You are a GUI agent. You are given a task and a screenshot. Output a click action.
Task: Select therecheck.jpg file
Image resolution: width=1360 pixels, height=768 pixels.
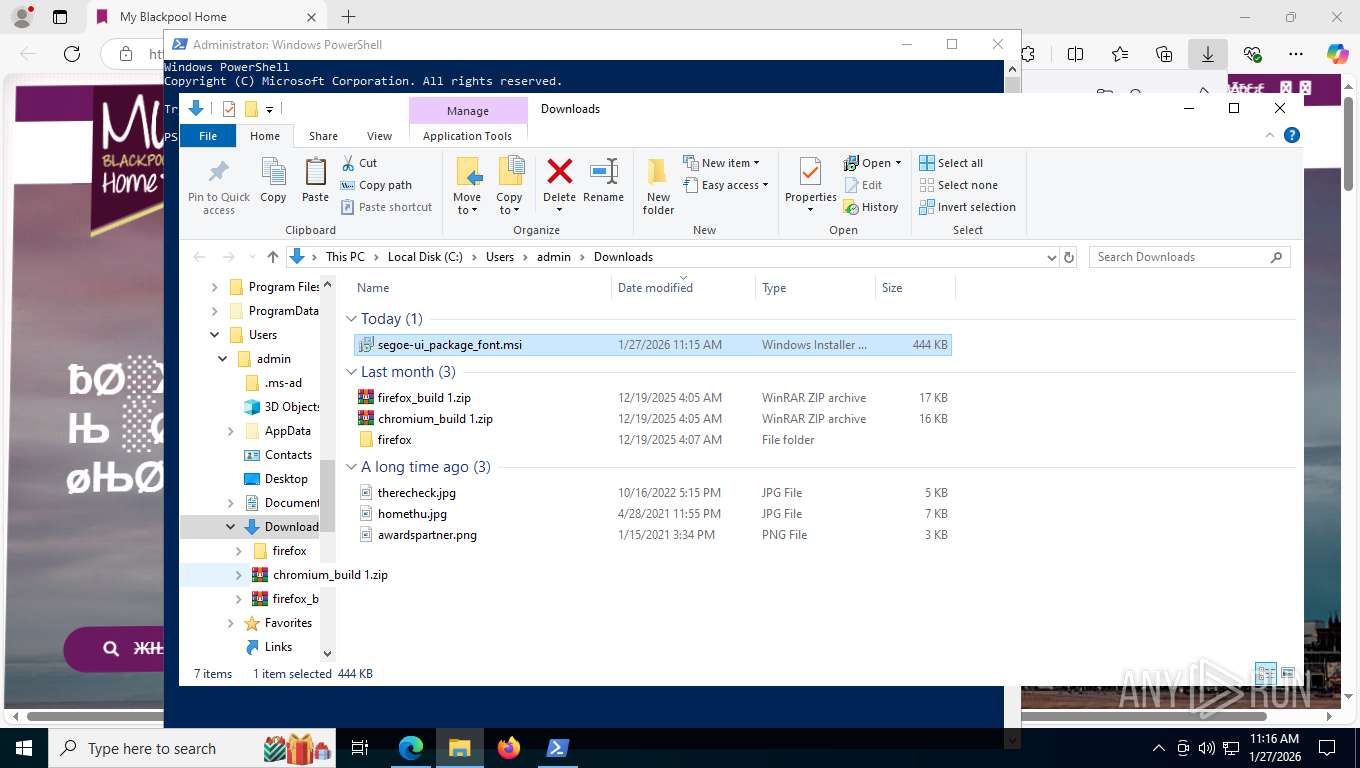(x=653, y=493)
